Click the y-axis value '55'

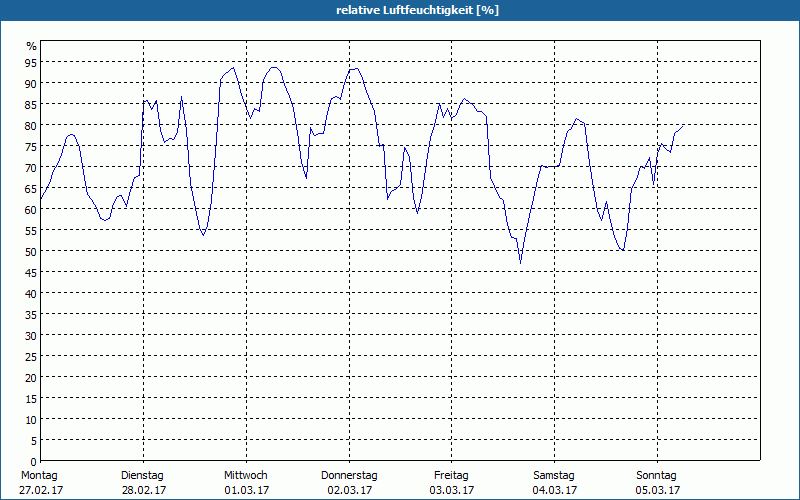(32, 231)
